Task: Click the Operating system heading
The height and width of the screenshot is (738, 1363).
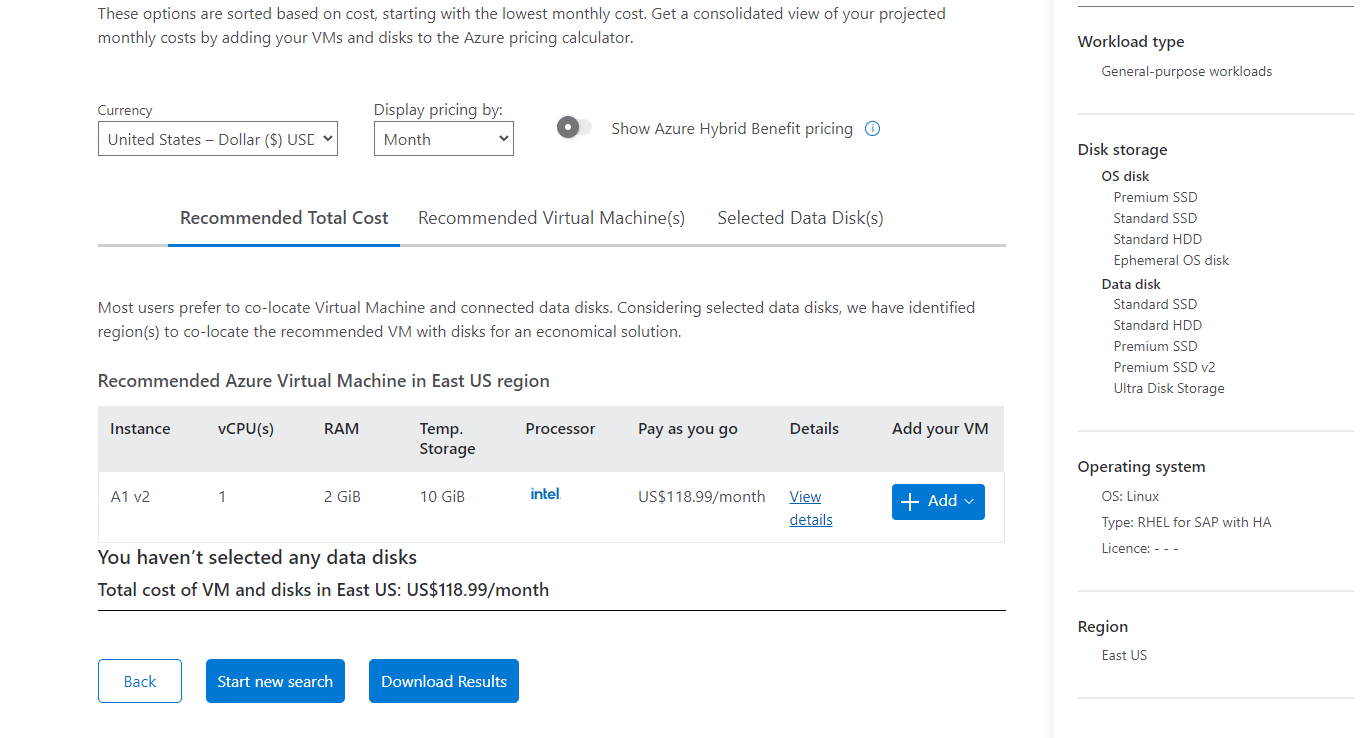Action: [1141, 467]
